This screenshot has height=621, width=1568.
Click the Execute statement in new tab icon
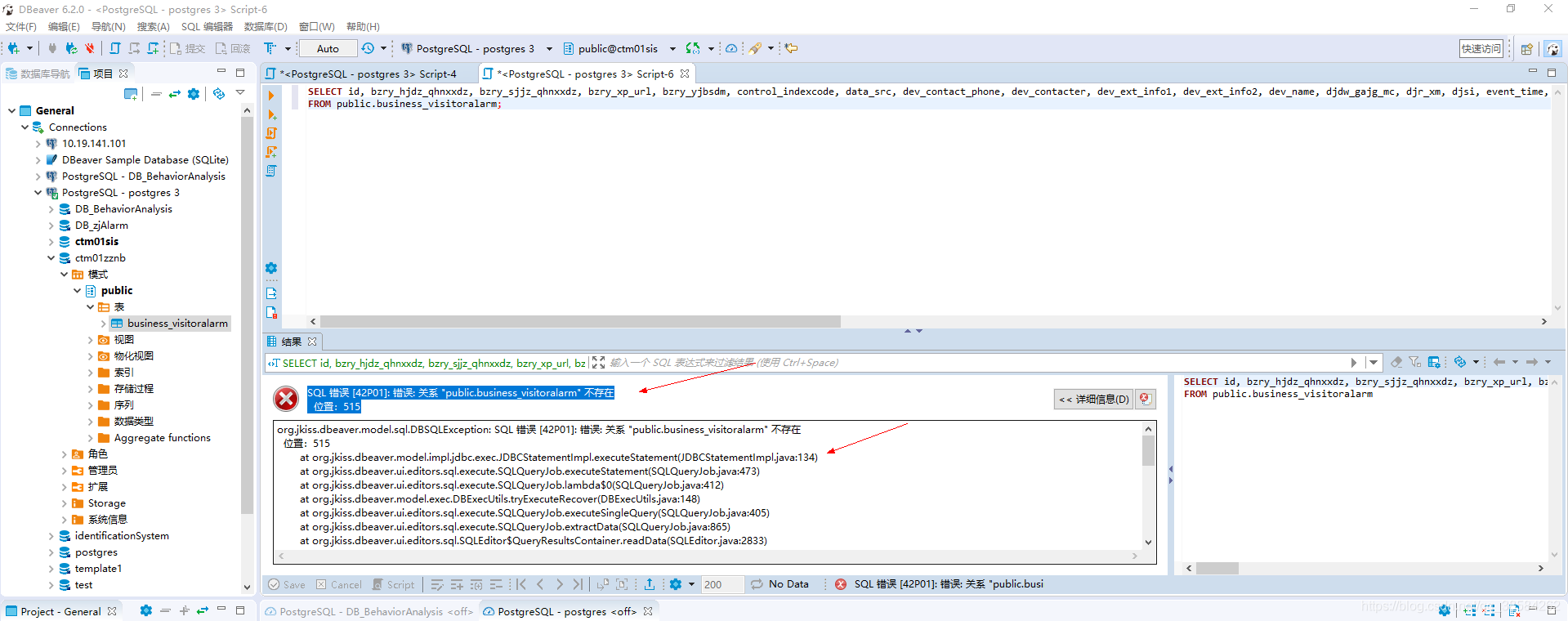(271, 114)
